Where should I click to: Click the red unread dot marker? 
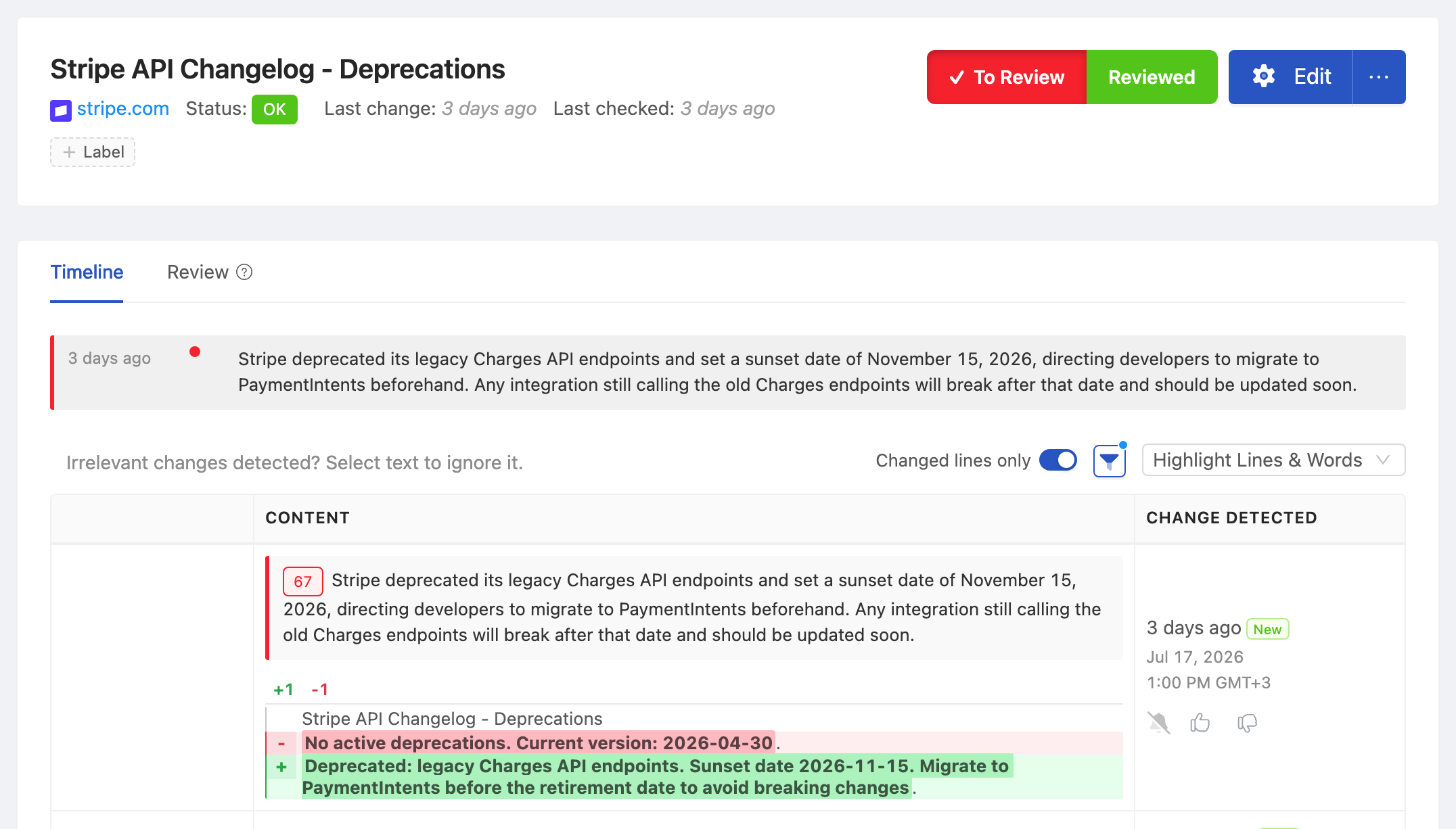[x=195, y=352]
